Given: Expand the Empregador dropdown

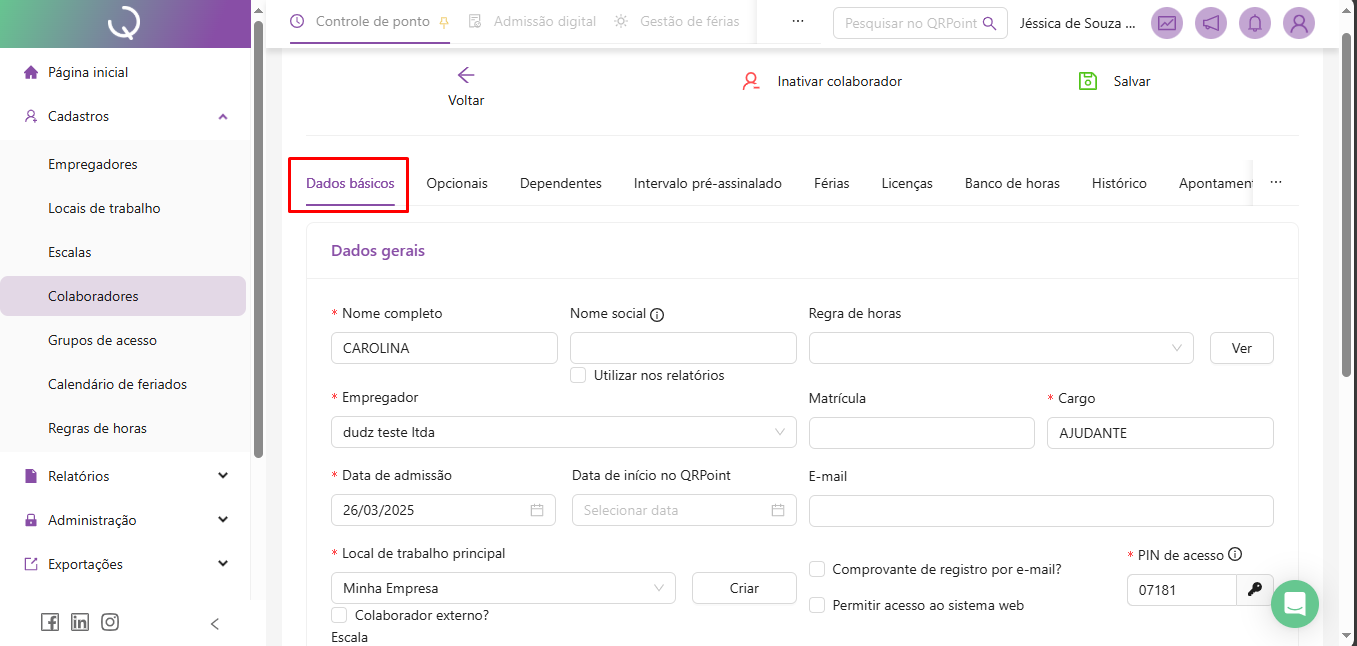Looking at the screenshot, I should coord(563,432).
